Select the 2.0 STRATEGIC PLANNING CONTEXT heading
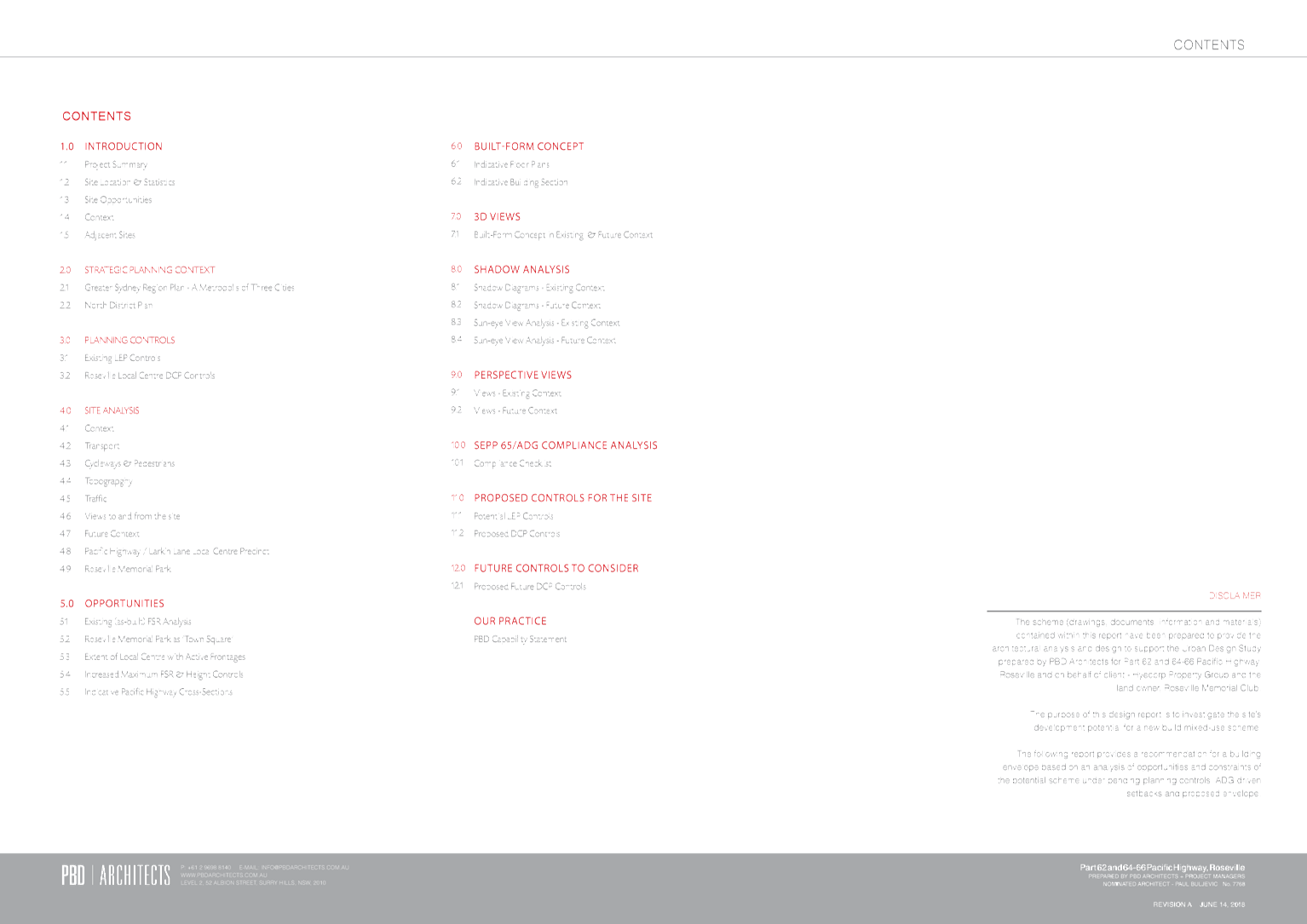Image resolution: width=1307 pixels, height=924 pixels. pos(137,270)
